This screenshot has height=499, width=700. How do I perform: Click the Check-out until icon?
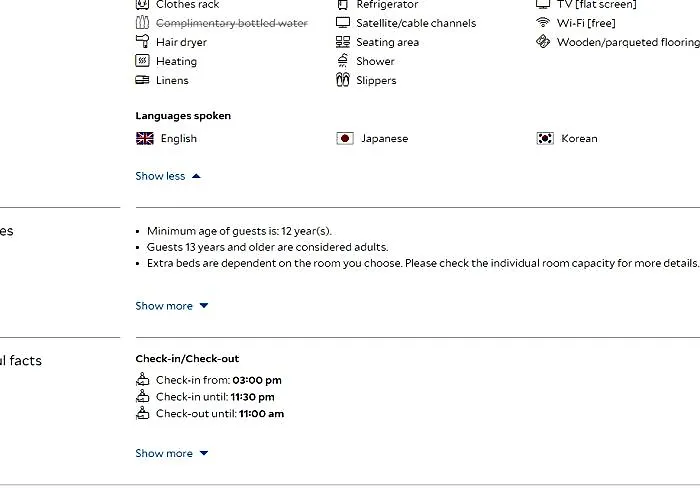tap(142, 413)
